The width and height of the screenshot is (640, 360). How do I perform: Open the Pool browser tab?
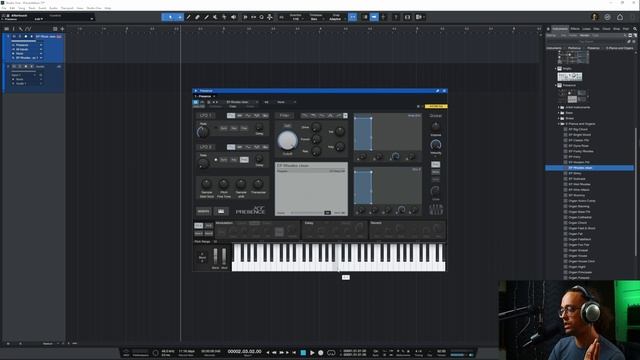[x=626, y=29]
